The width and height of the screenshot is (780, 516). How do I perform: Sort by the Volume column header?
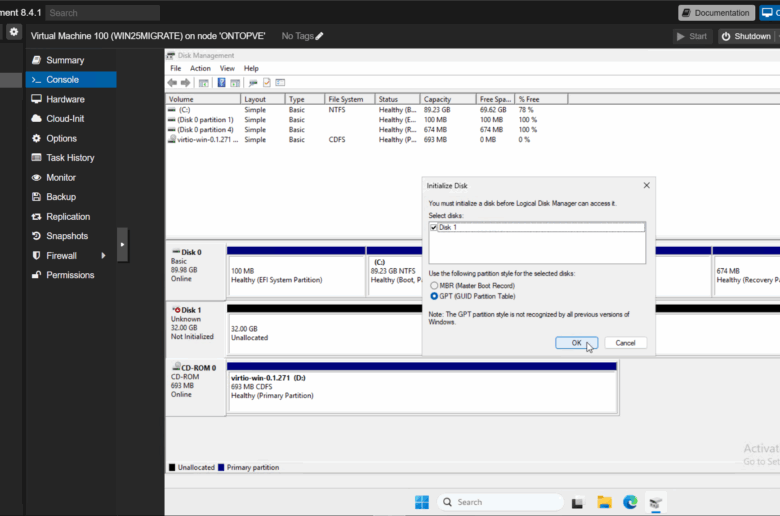tap(203, 99)
